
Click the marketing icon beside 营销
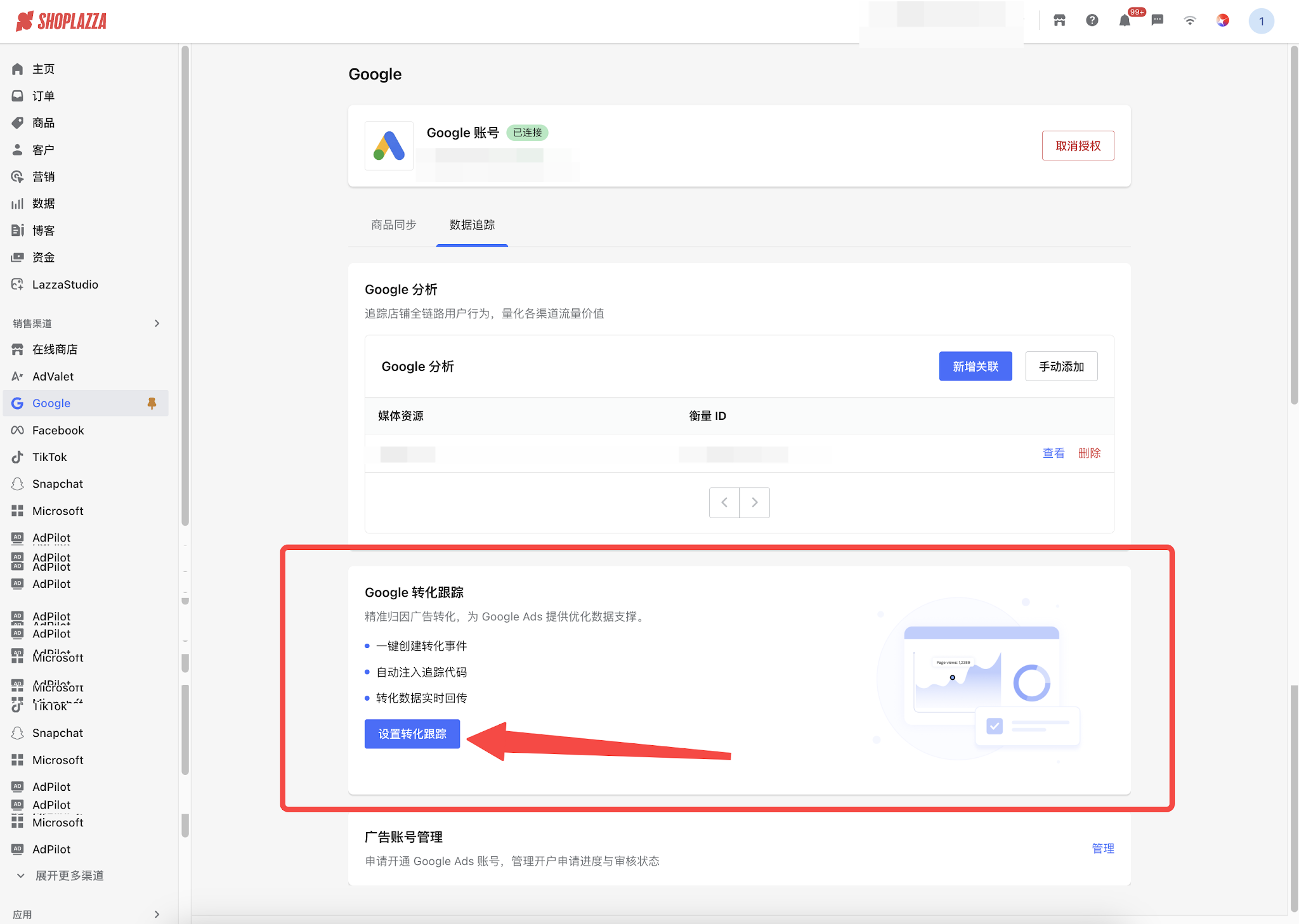point(17,176)
